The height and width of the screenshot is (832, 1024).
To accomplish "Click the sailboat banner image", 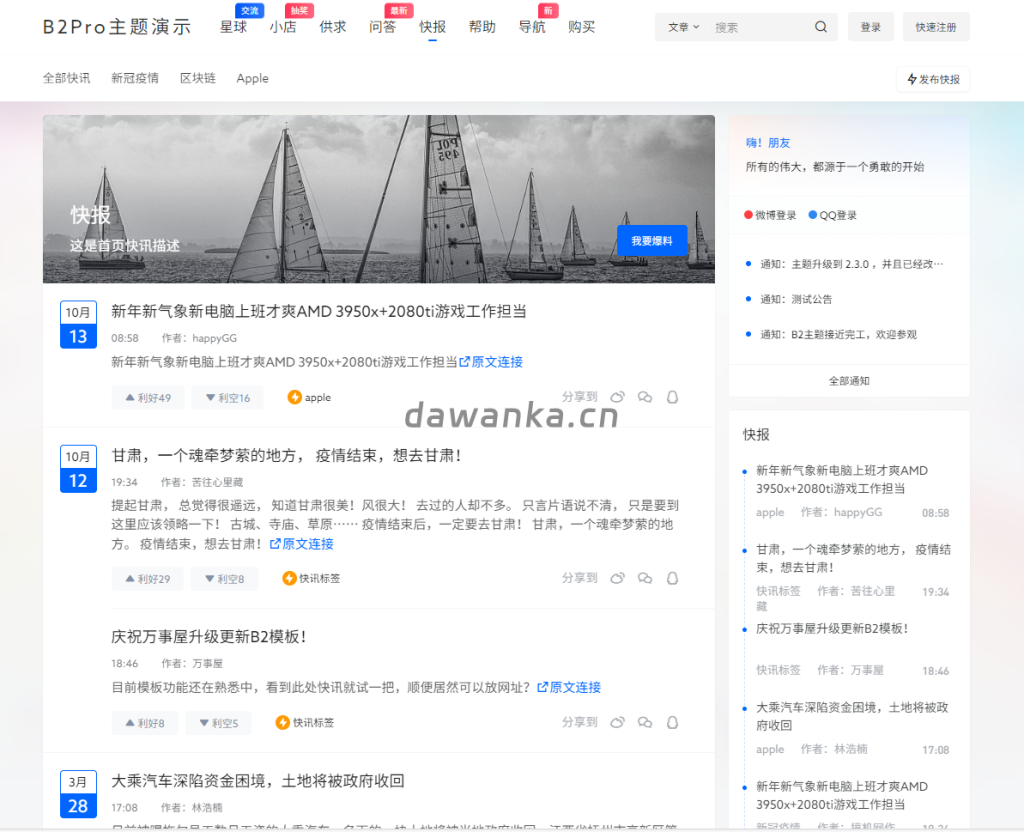I will (x=379, y=199).
